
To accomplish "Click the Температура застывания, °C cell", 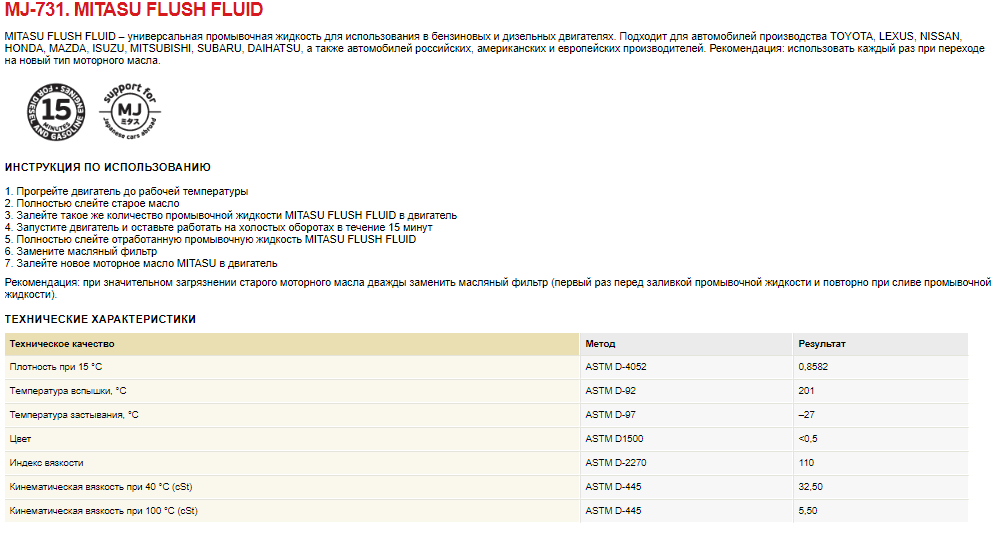I will pyautogui.click(x=292, y=415).
